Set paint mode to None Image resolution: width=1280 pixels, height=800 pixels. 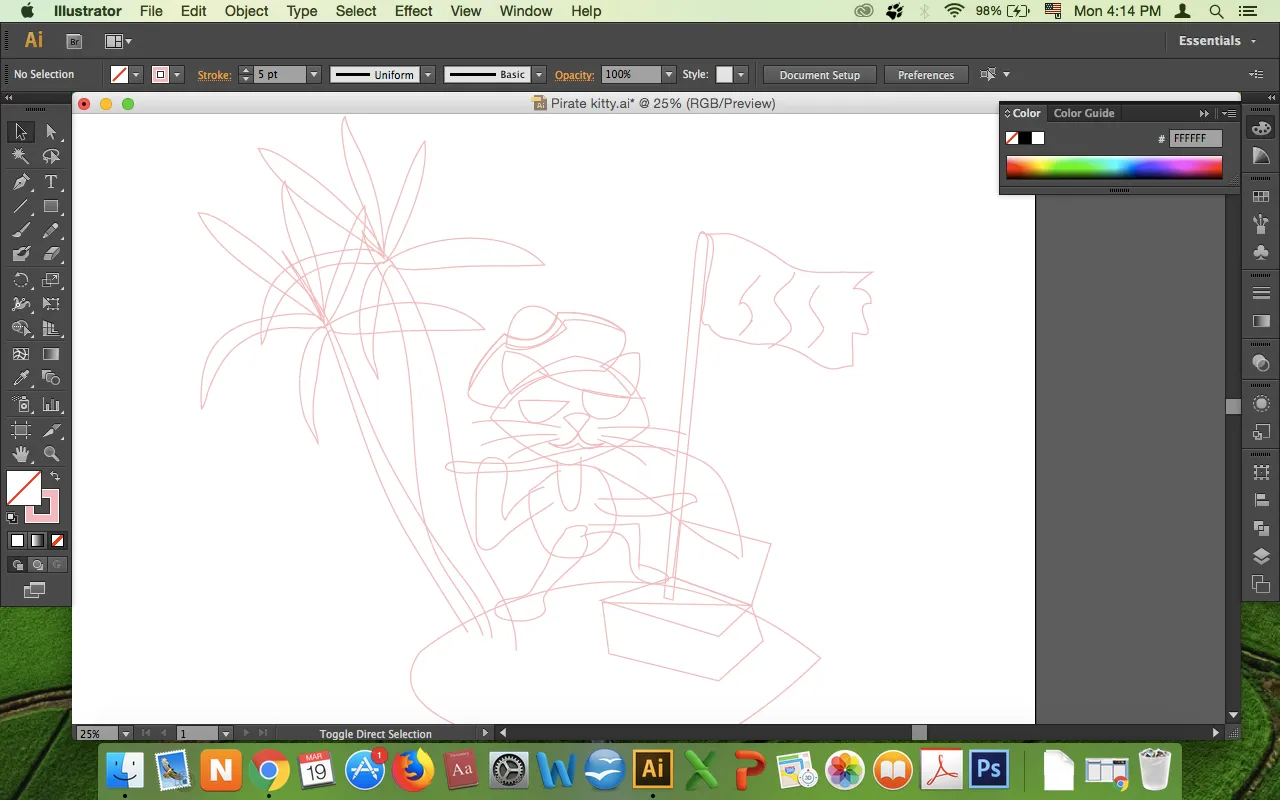(x=57, y=540)
